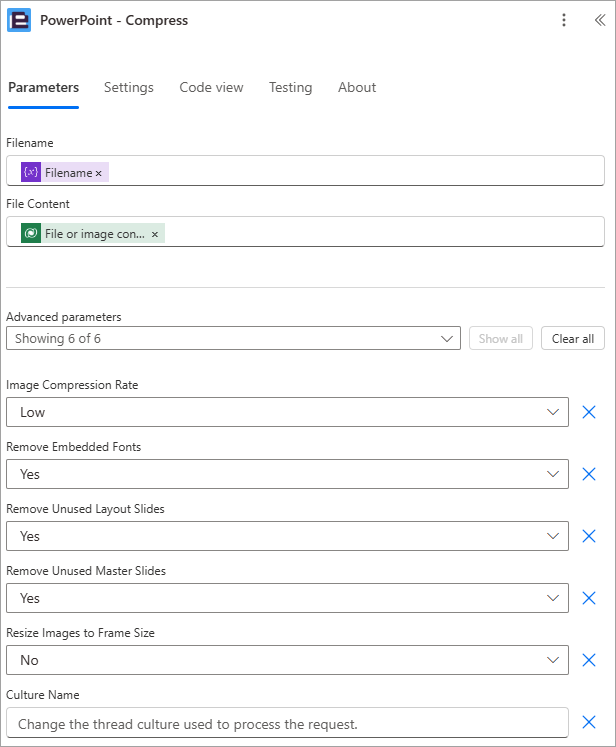The height and width of the screenshot is (747, 616).
Task: Open the three-dot more options menu
Action: [x=564, y=20]
